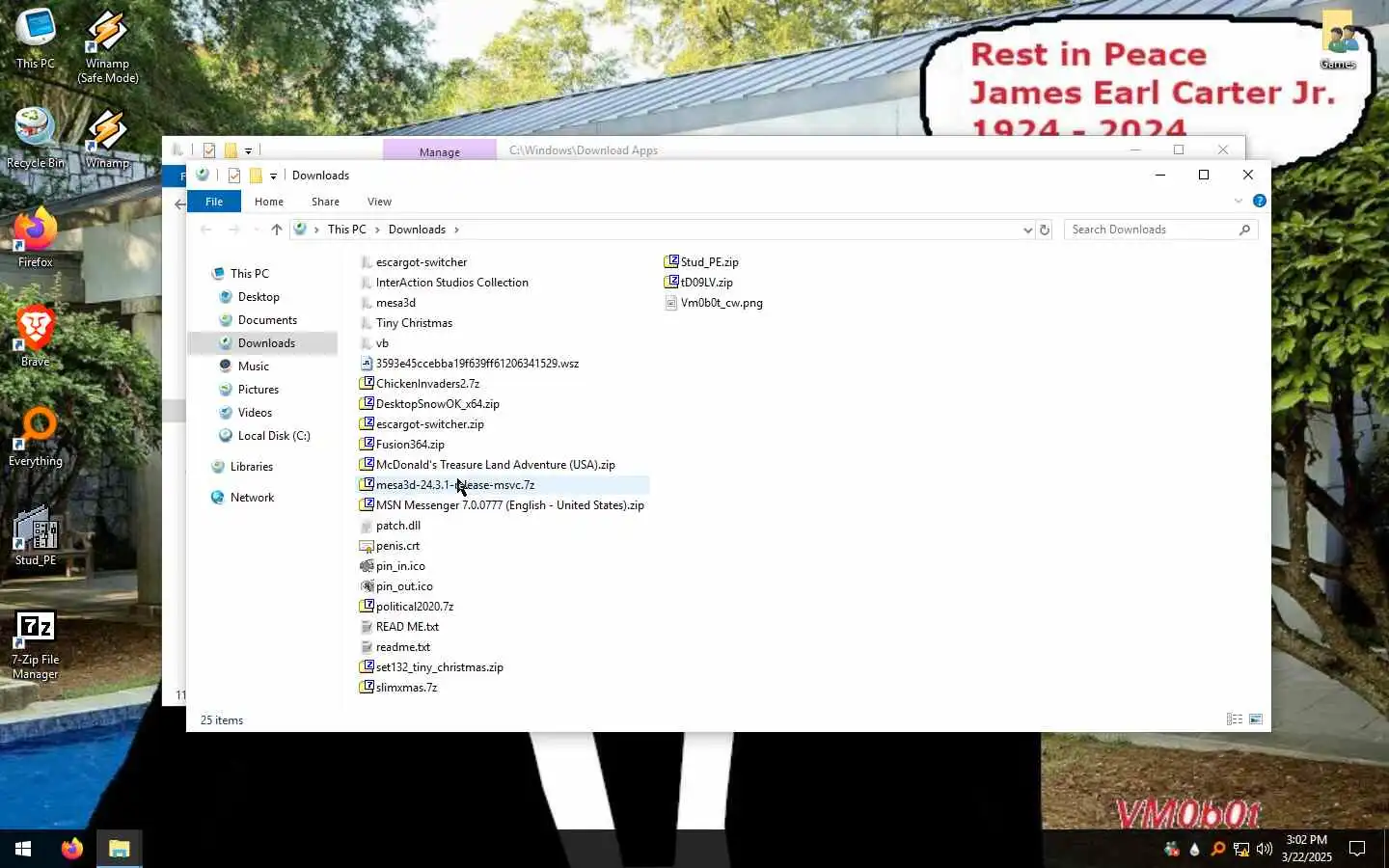Open Winamp (Safe Mode) desktop shortcut
This screenshot has width=1389, height=868.
pos(107,46)
